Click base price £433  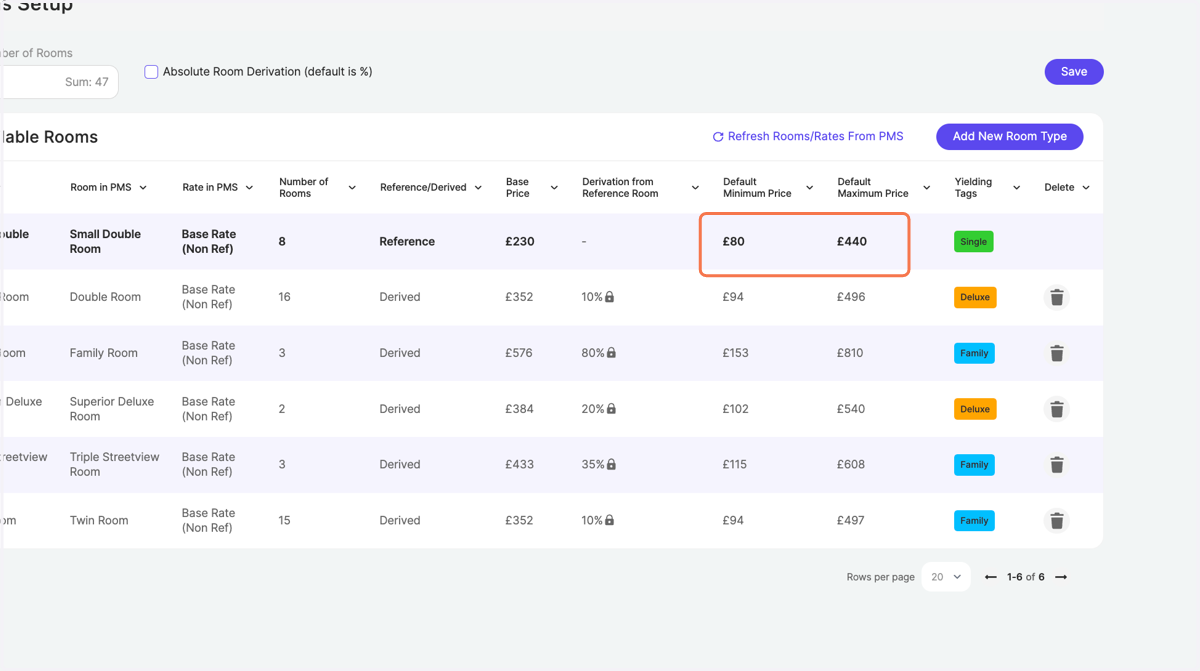click(519, 465)
